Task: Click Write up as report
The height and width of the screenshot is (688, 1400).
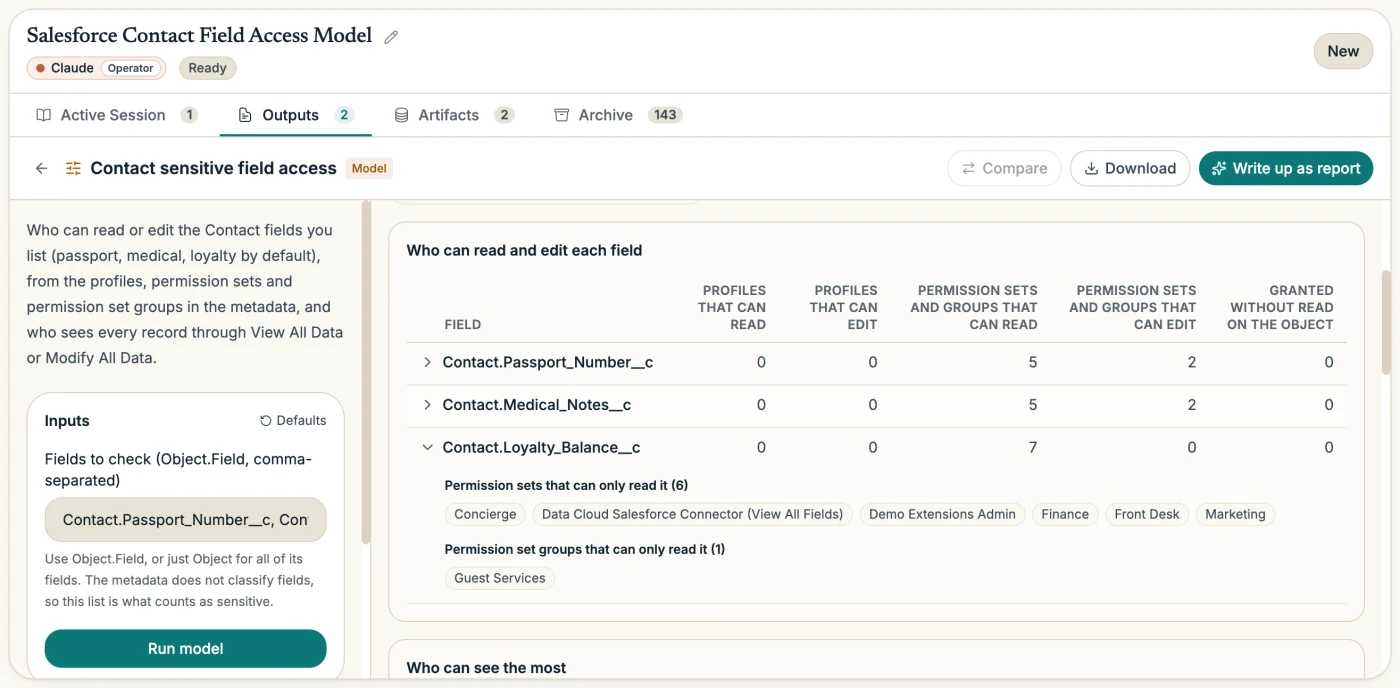Action: coord(1286,168)
